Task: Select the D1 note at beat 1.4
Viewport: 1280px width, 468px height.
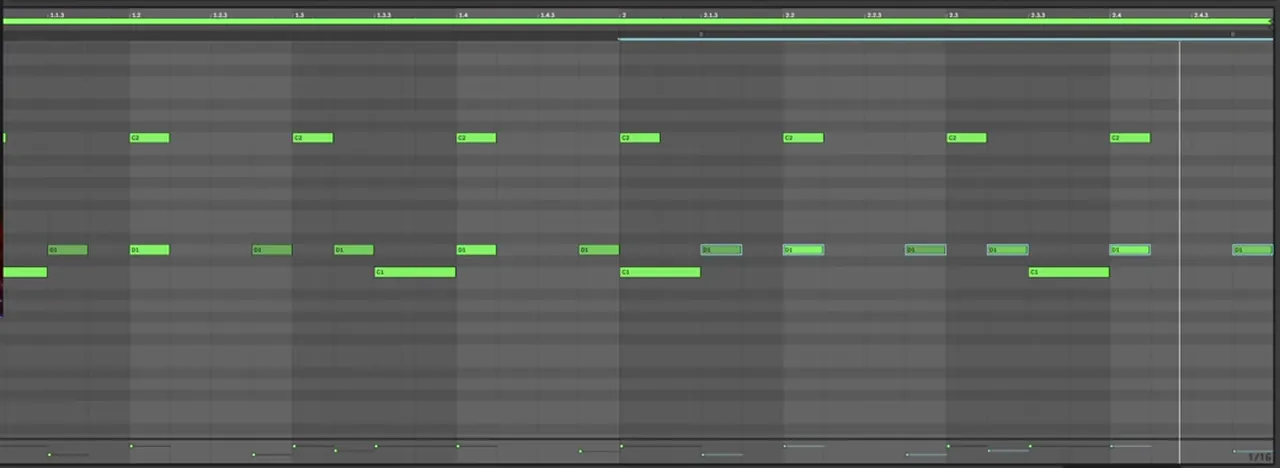Action: [477, 250]
